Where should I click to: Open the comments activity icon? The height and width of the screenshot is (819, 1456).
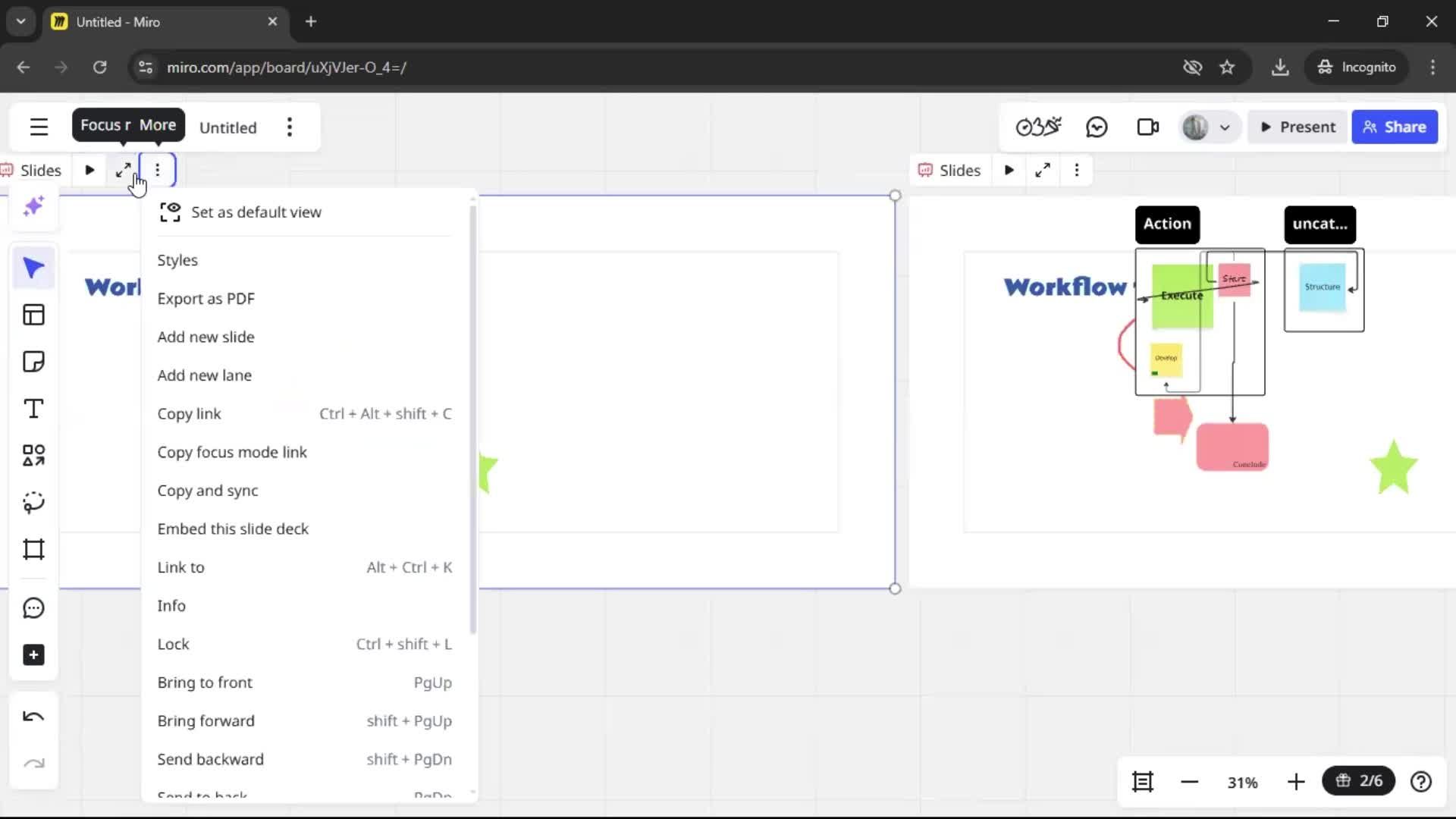(1097, 127)
